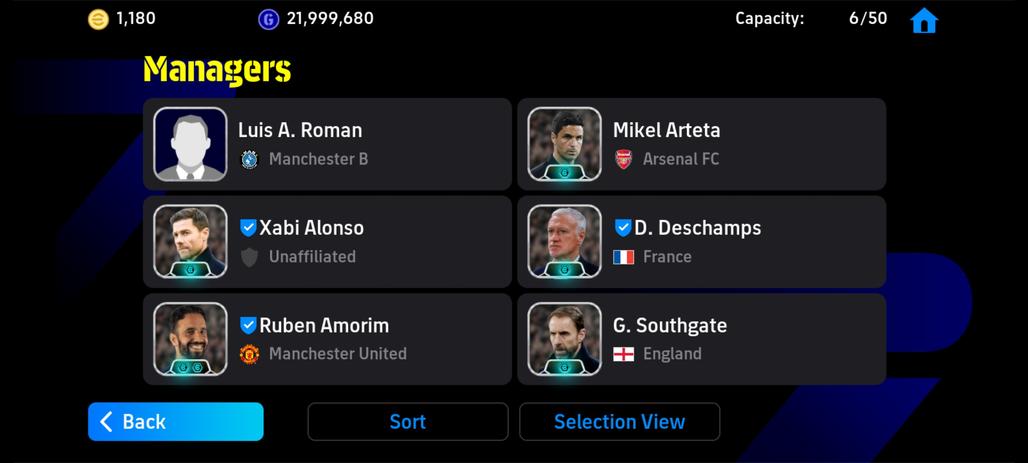
Task: Select Luis A. Roman's blank portrait
Action: pos(190,144)
